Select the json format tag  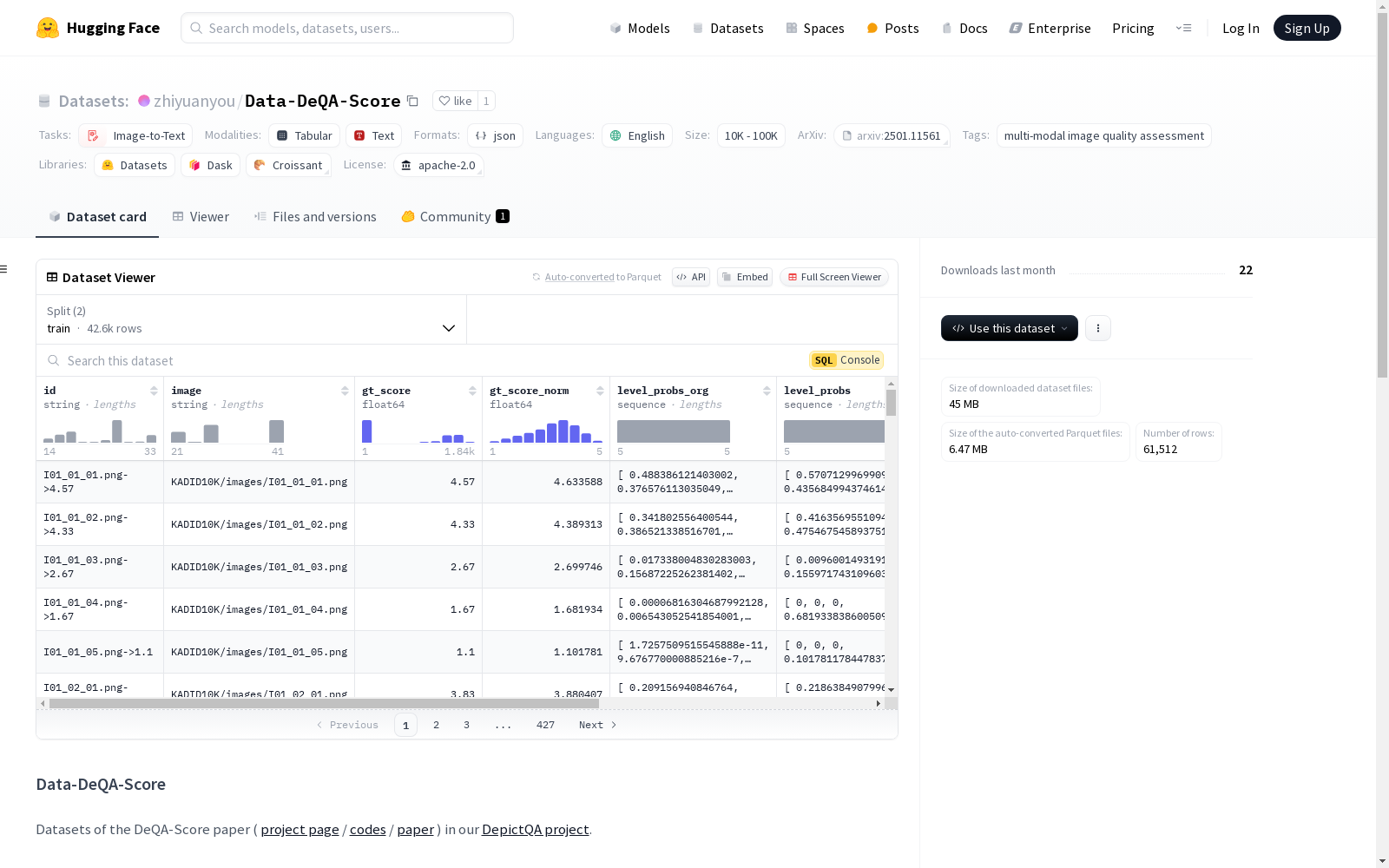click(495, 135)
